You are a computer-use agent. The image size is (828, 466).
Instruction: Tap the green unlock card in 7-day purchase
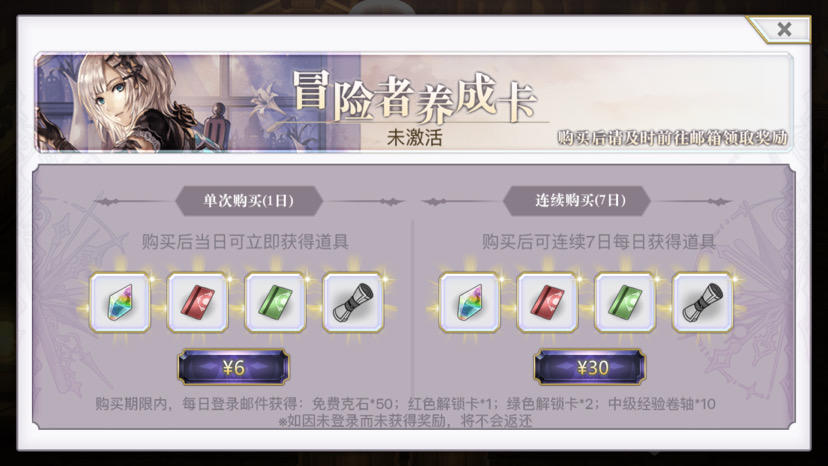point(625,302)
